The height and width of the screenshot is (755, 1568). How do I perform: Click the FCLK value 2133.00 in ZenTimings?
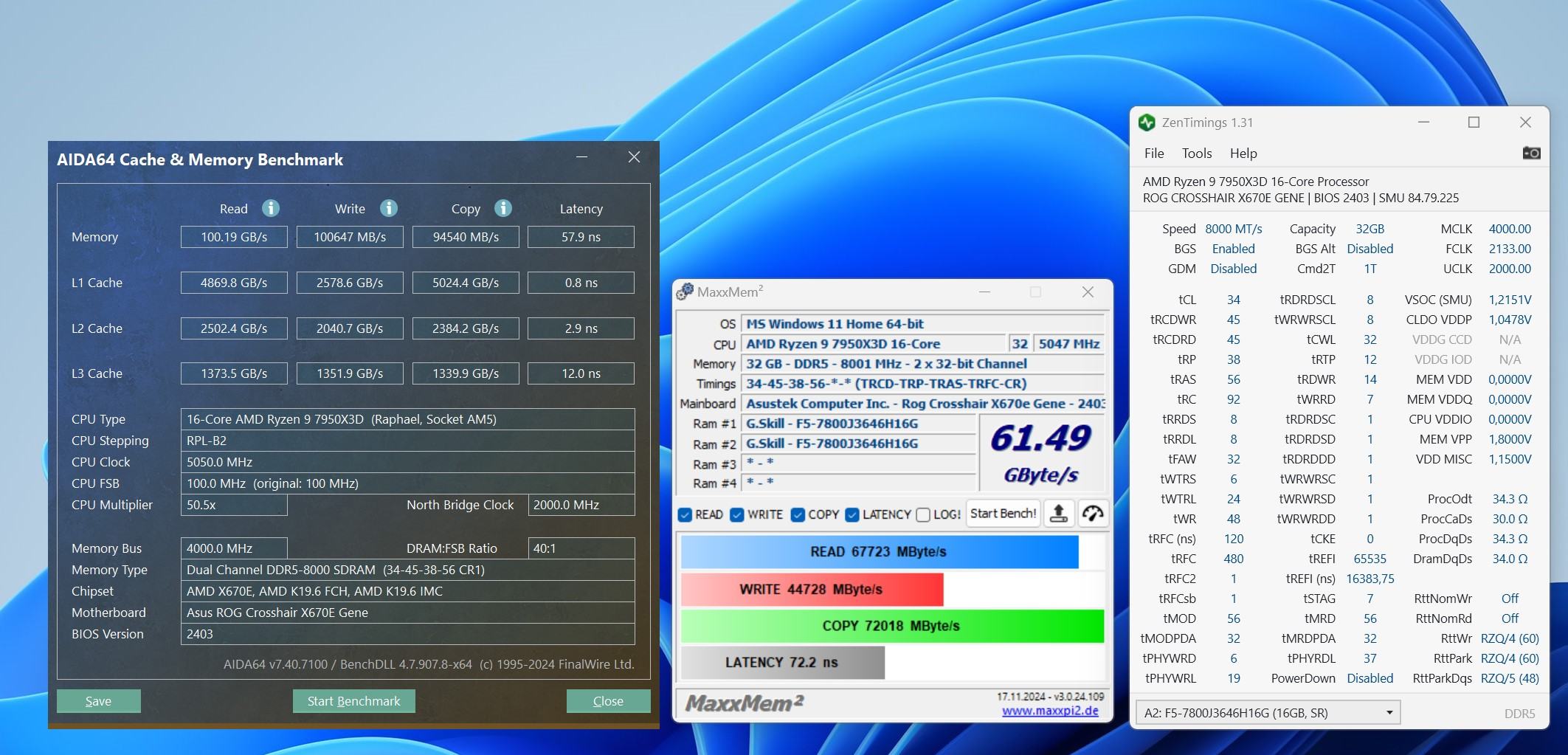(1510, 249)
